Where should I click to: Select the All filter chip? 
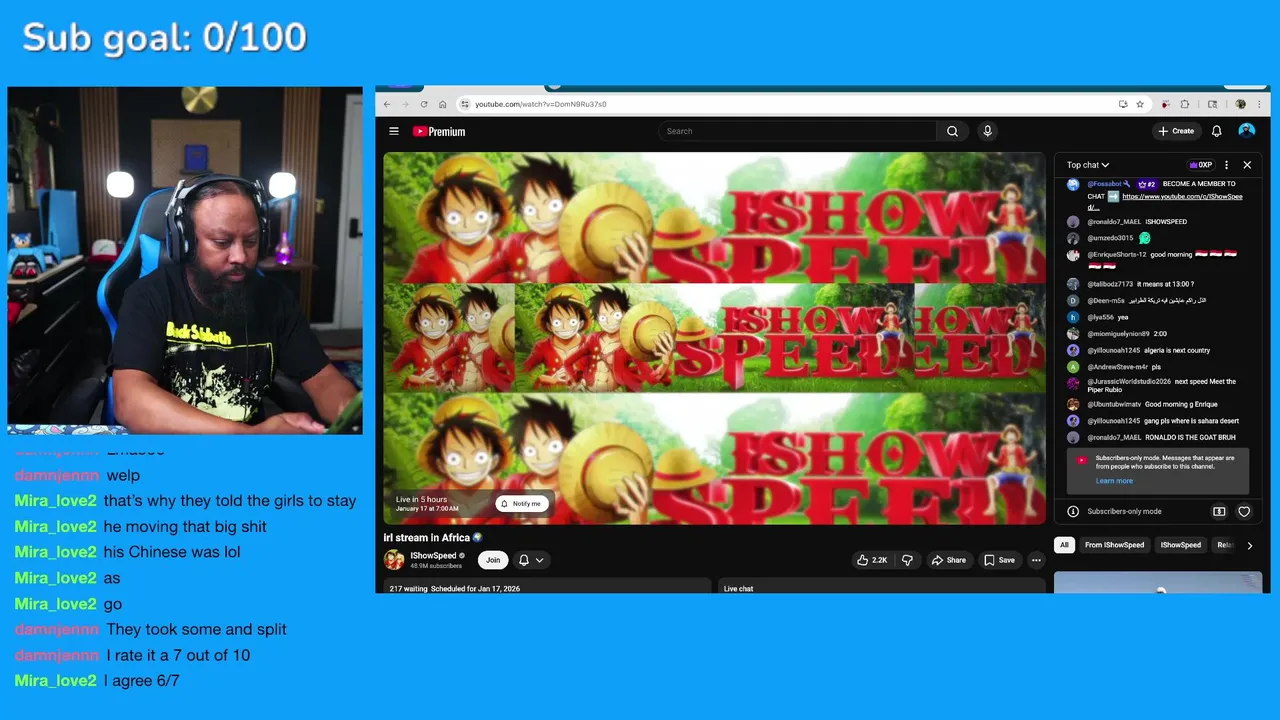click(1064, 545)
